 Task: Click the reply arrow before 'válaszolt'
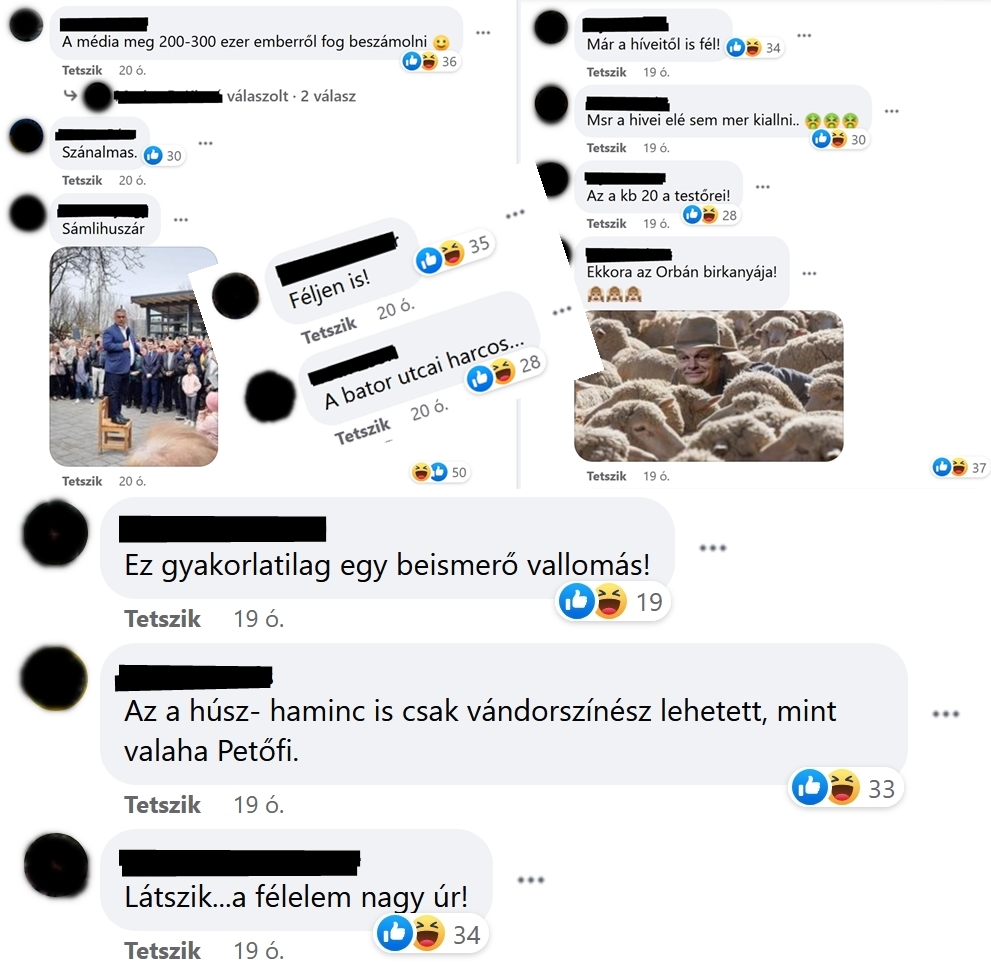click(x=70, y=95)
